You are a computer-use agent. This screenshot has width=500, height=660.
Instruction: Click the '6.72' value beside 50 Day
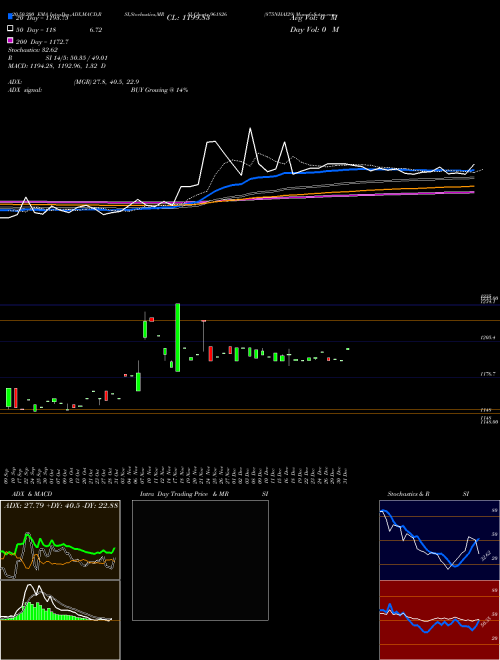click(96, 30)
